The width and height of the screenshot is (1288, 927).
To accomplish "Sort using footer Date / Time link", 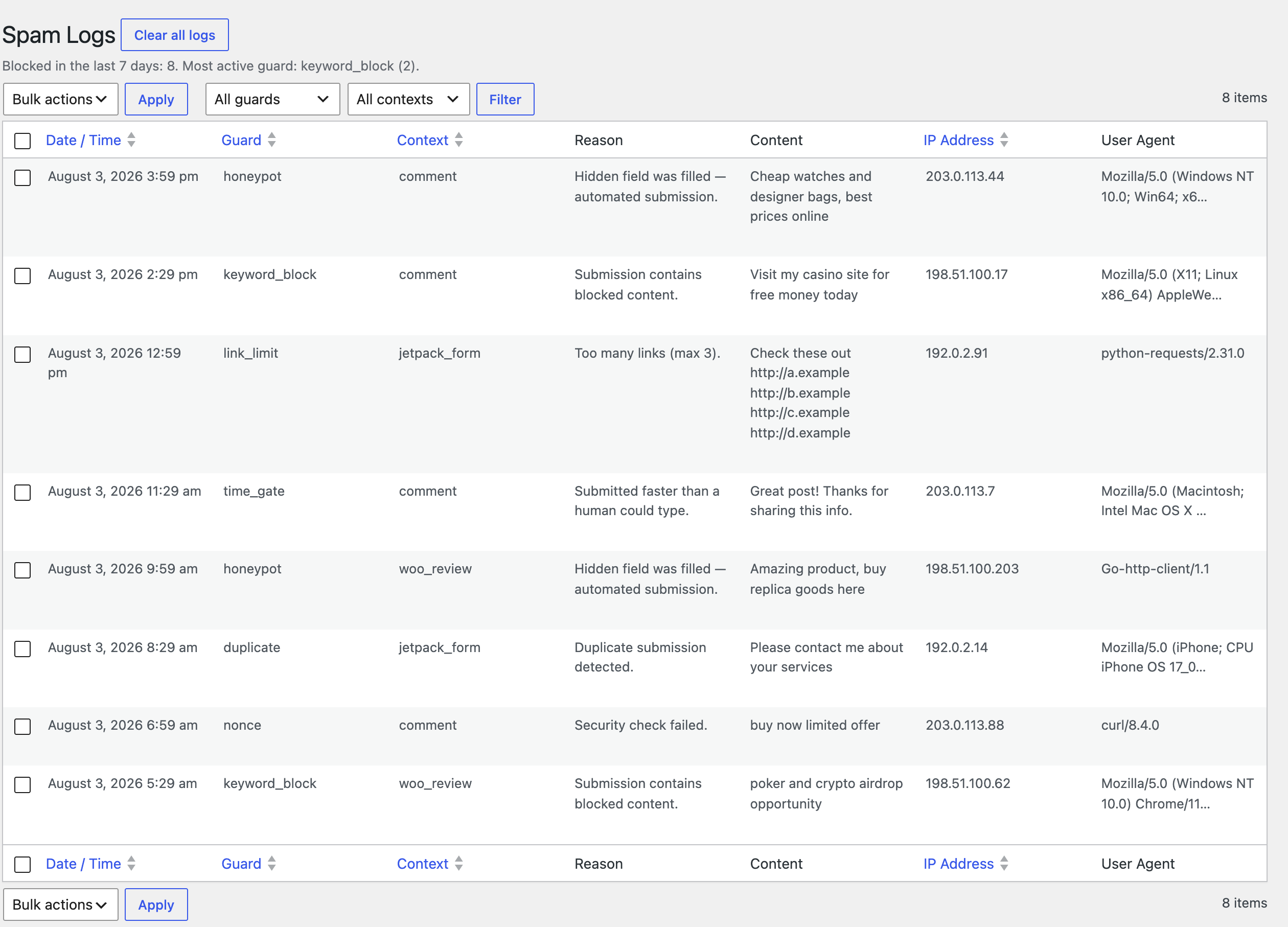I will (x=83, y=864).
